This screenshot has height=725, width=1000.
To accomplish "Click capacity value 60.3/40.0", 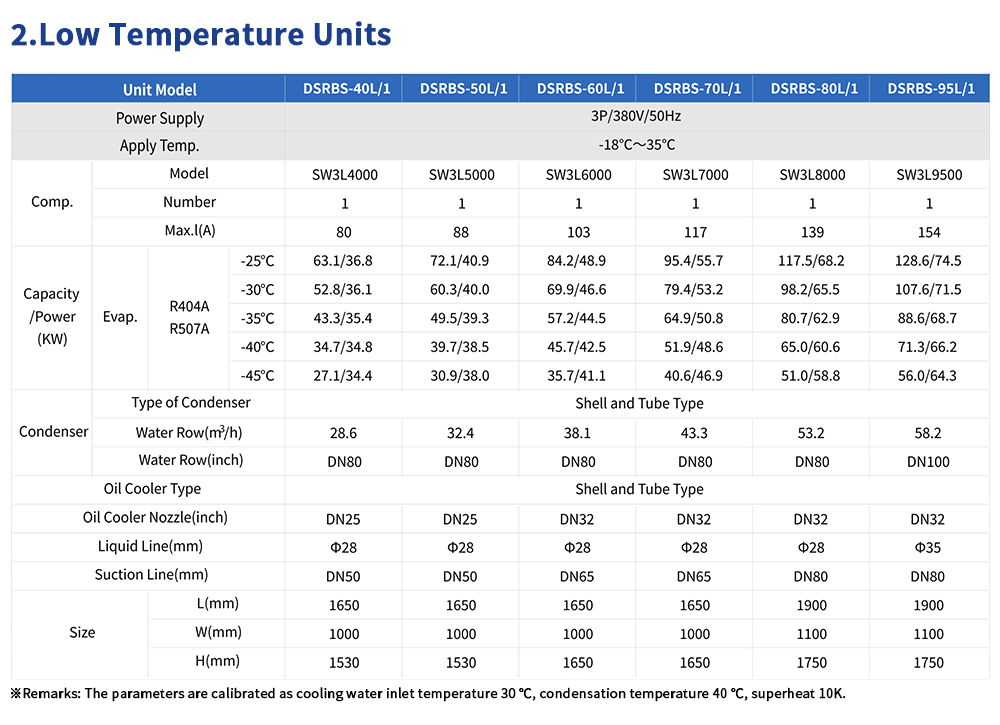I will (x=459, y=289).
